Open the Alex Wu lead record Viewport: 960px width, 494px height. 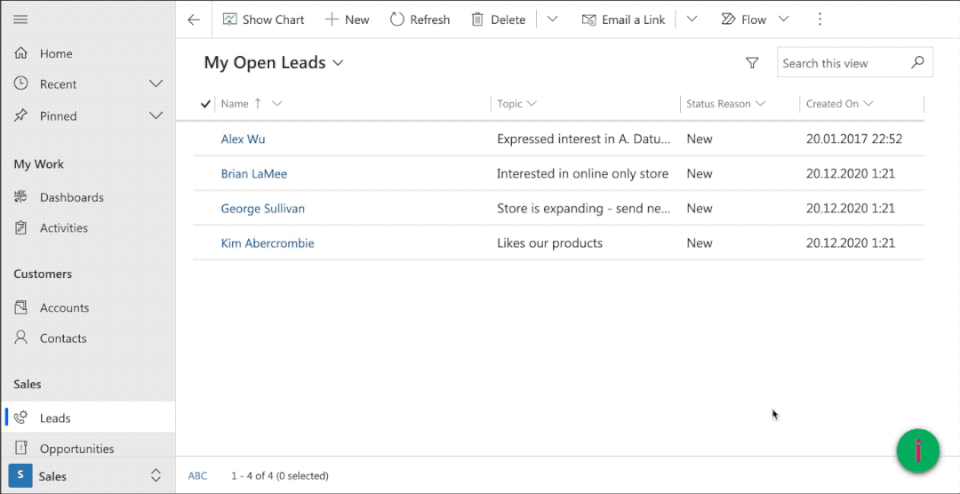243,139
